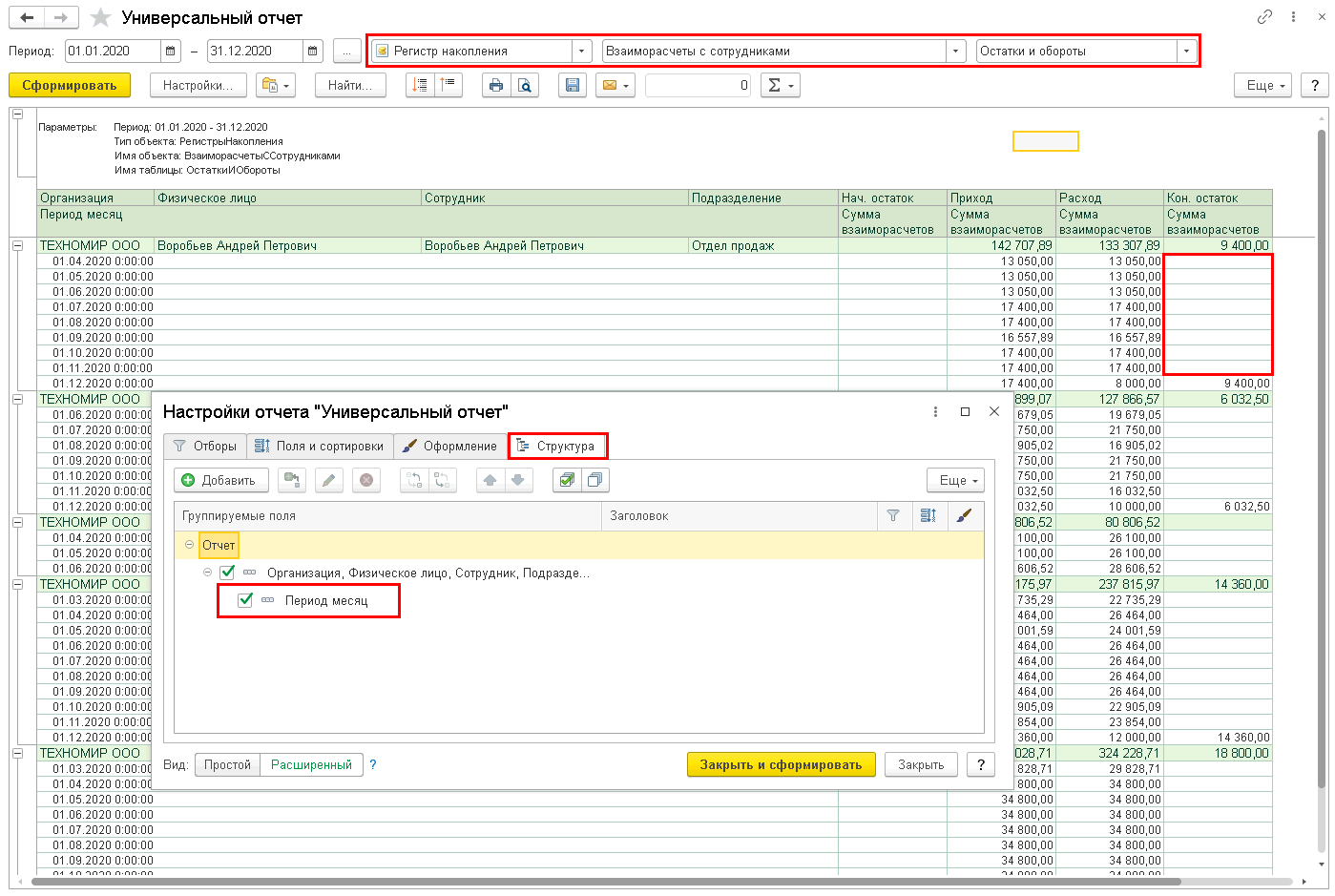Click the yellow Сформировать button
Viewport: 1335px width, 896px height.
pos(70,85)
